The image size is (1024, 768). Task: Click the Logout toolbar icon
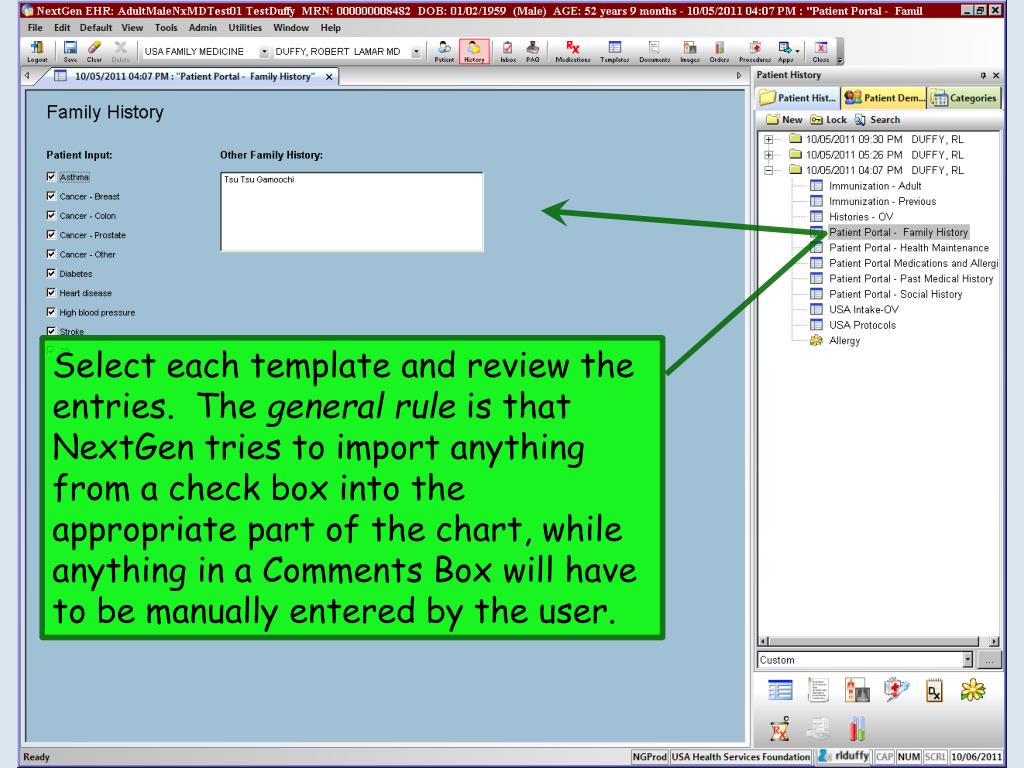(37, 51)
